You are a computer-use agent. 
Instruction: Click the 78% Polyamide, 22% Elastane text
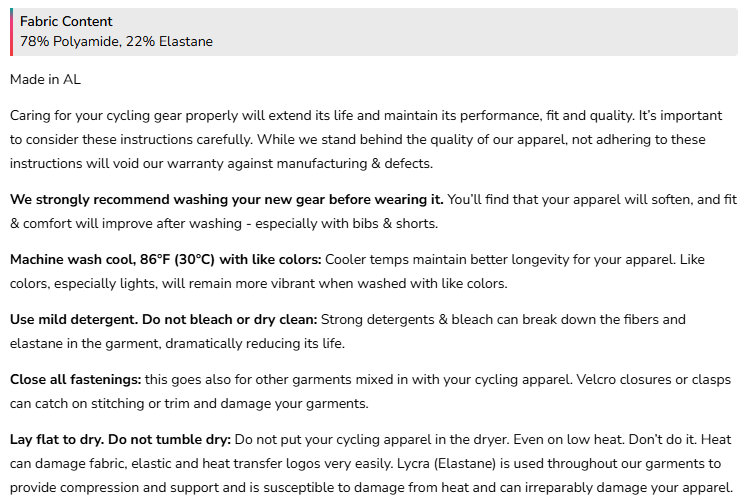[116, 42]
